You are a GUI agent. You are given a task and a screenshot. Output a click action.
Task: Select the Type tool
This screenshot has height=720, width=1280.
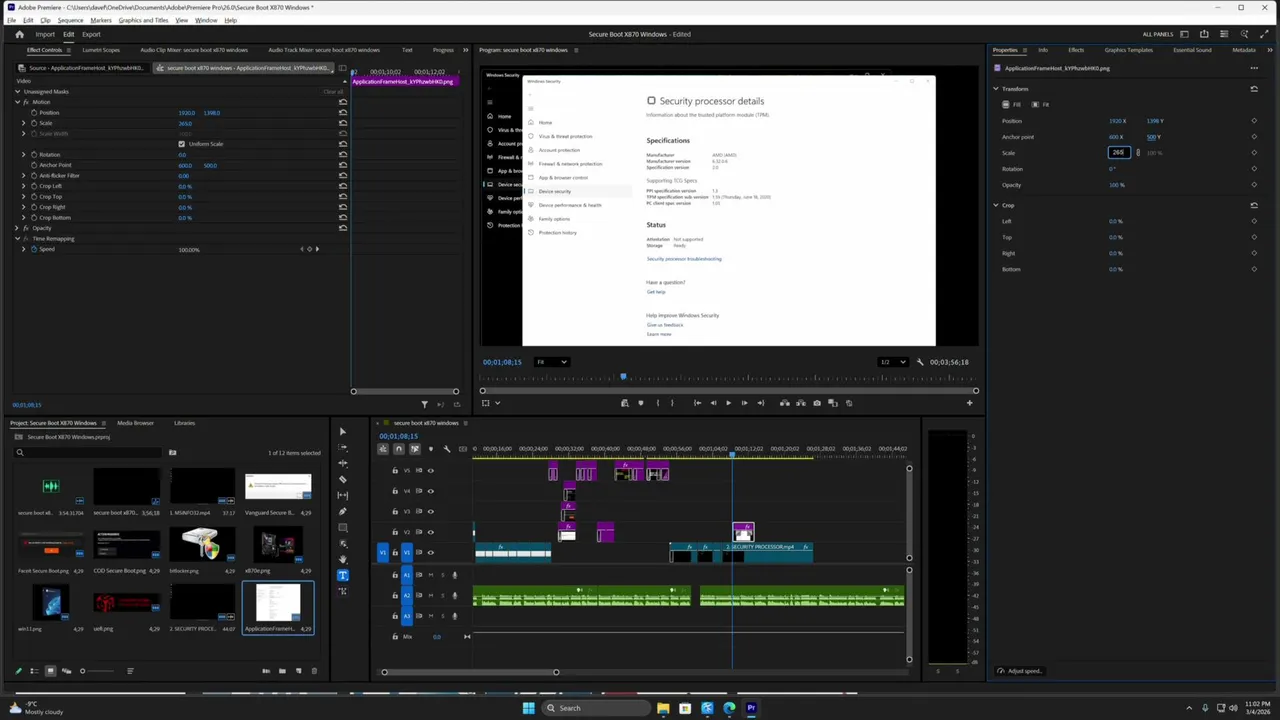(x=342, y=575)
